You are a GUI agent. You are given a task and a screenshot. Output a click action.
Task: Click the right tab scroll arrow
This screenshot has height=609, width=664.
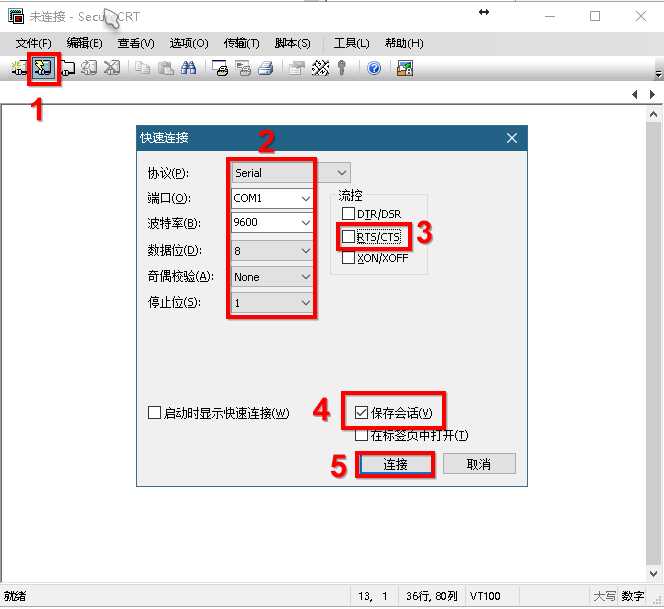click(x=653, y=94)
